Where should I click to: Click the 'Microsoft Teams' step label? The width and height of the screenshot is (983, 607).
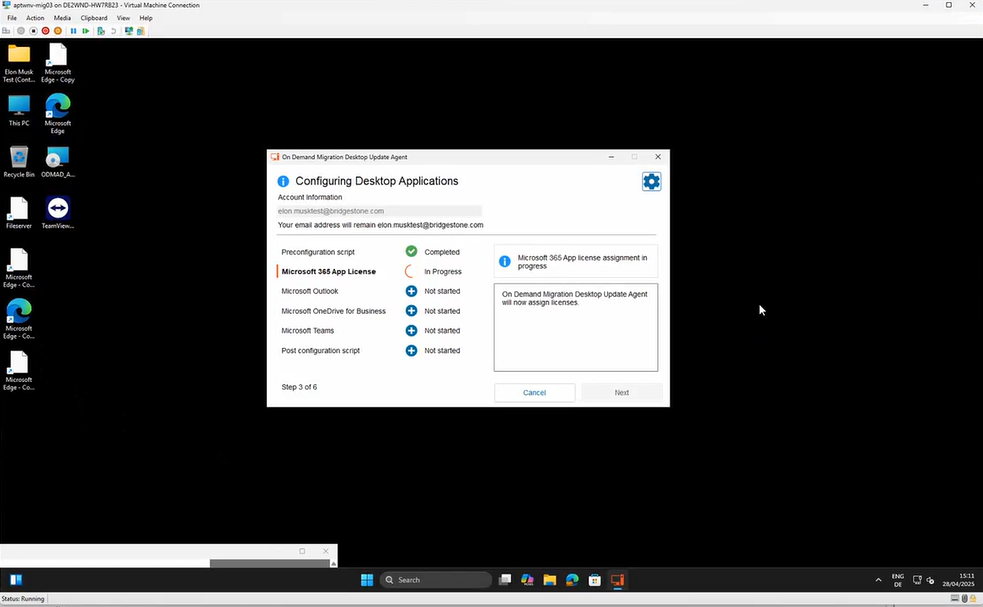click(x=308, y=330)
